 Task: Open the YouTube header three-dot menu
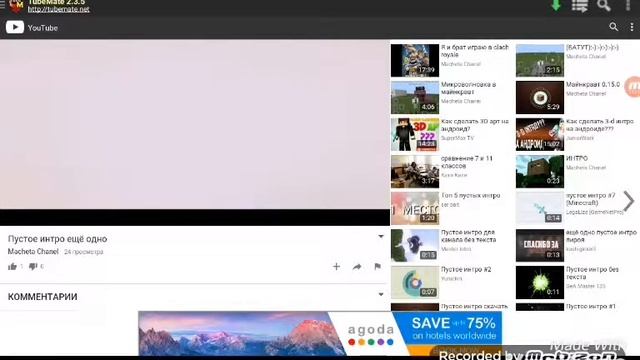(x=632, y=27)
